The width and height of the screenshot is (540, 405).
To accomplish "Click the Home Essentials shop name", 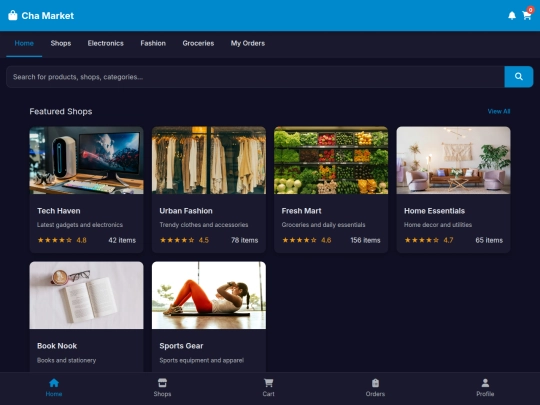I will point(434,211).
